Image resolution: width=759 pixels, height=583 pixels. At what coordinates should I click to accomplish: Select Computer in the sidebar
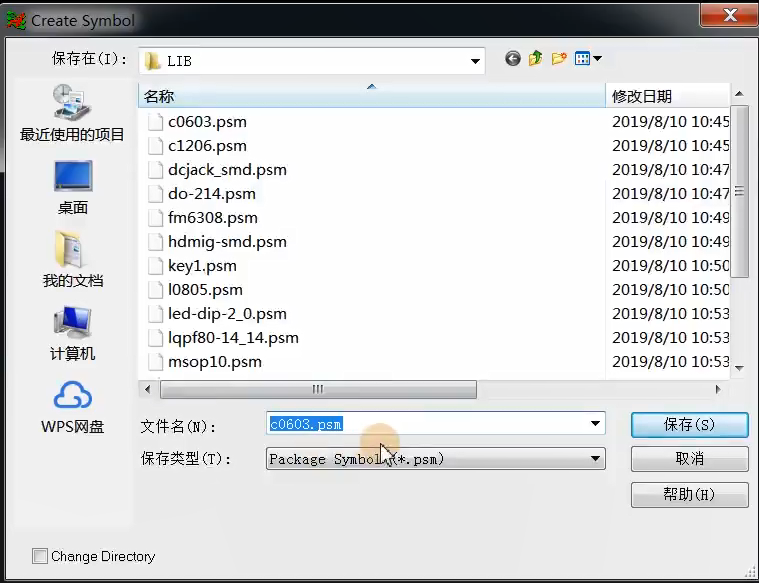(72, 333)
